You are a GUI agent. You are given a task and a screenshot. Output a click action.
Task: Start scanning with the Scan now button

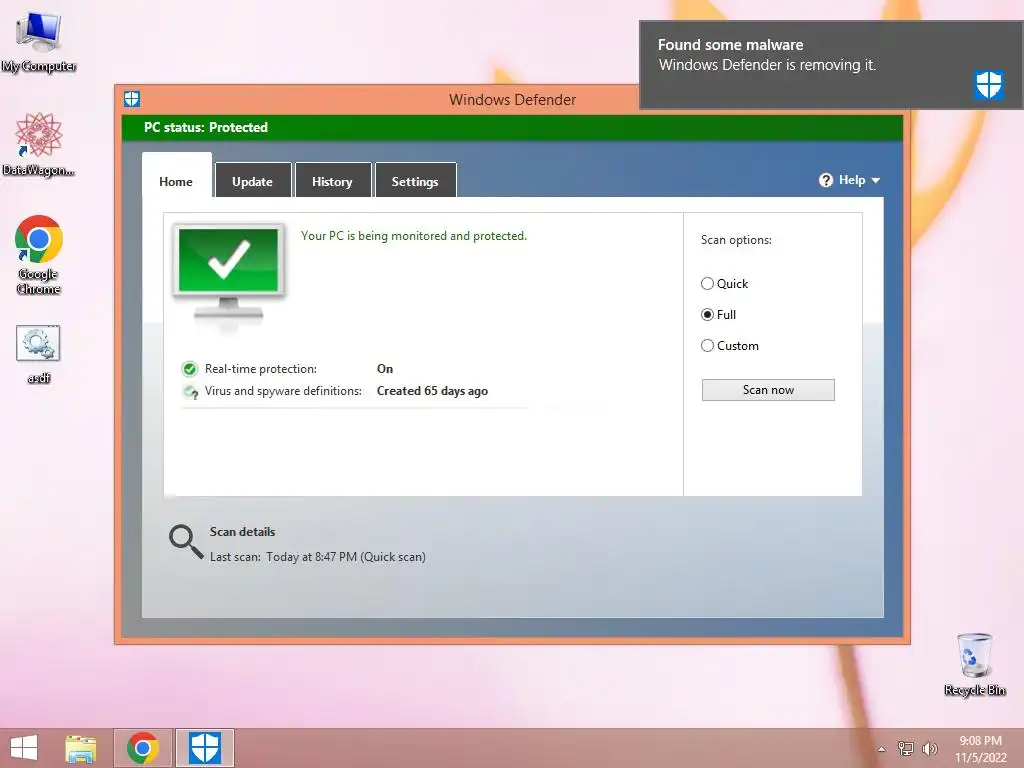(768, 390)
